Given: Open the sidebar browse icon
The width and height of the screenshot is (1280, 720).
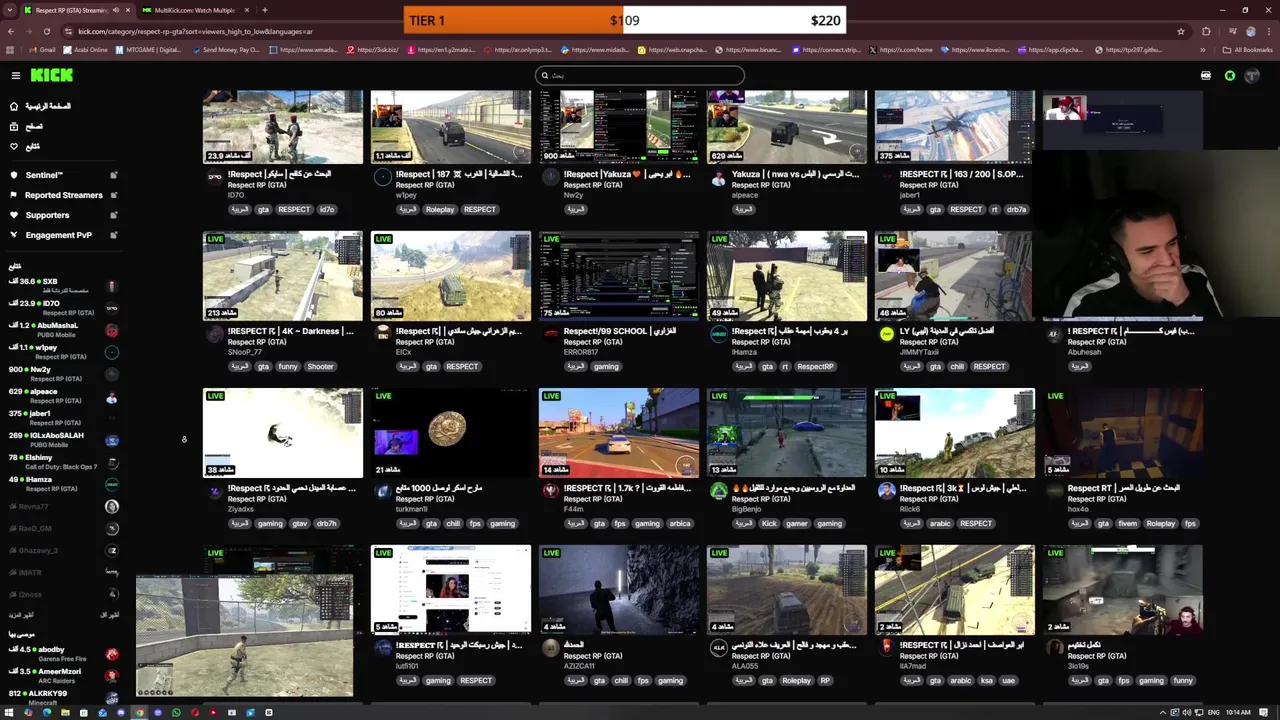Looking at the screenshot, I should click(x=14, y=126).
